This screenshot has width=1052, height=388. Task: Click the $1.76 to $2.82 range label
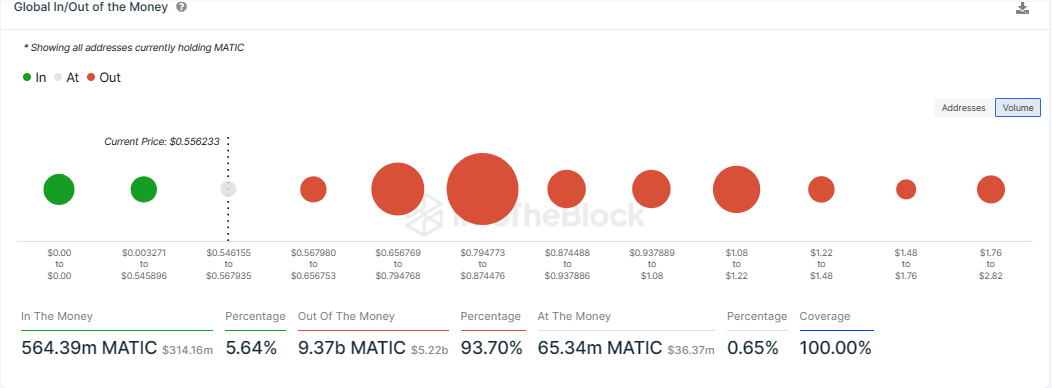[x=991, y=264]
